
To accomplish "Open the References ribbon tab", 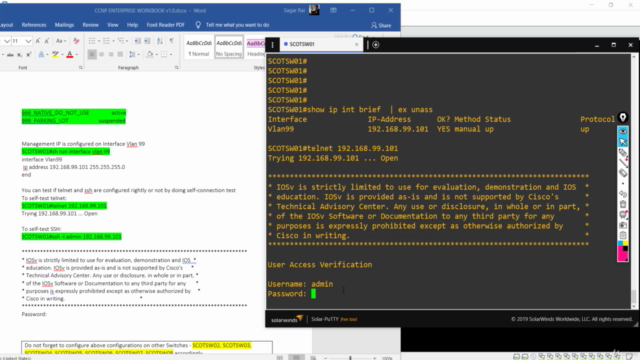I will tap(34, 25).
